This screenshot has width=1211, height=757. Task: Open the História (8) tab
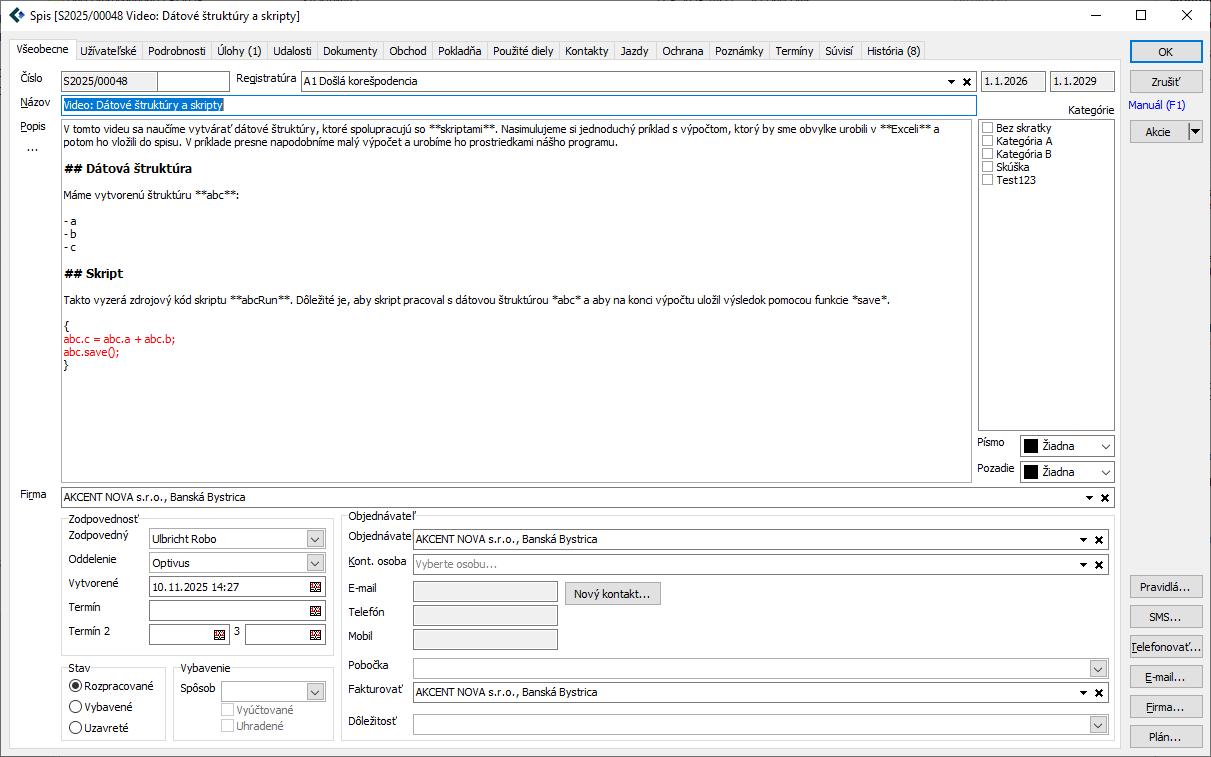click(x=893, y=51)
